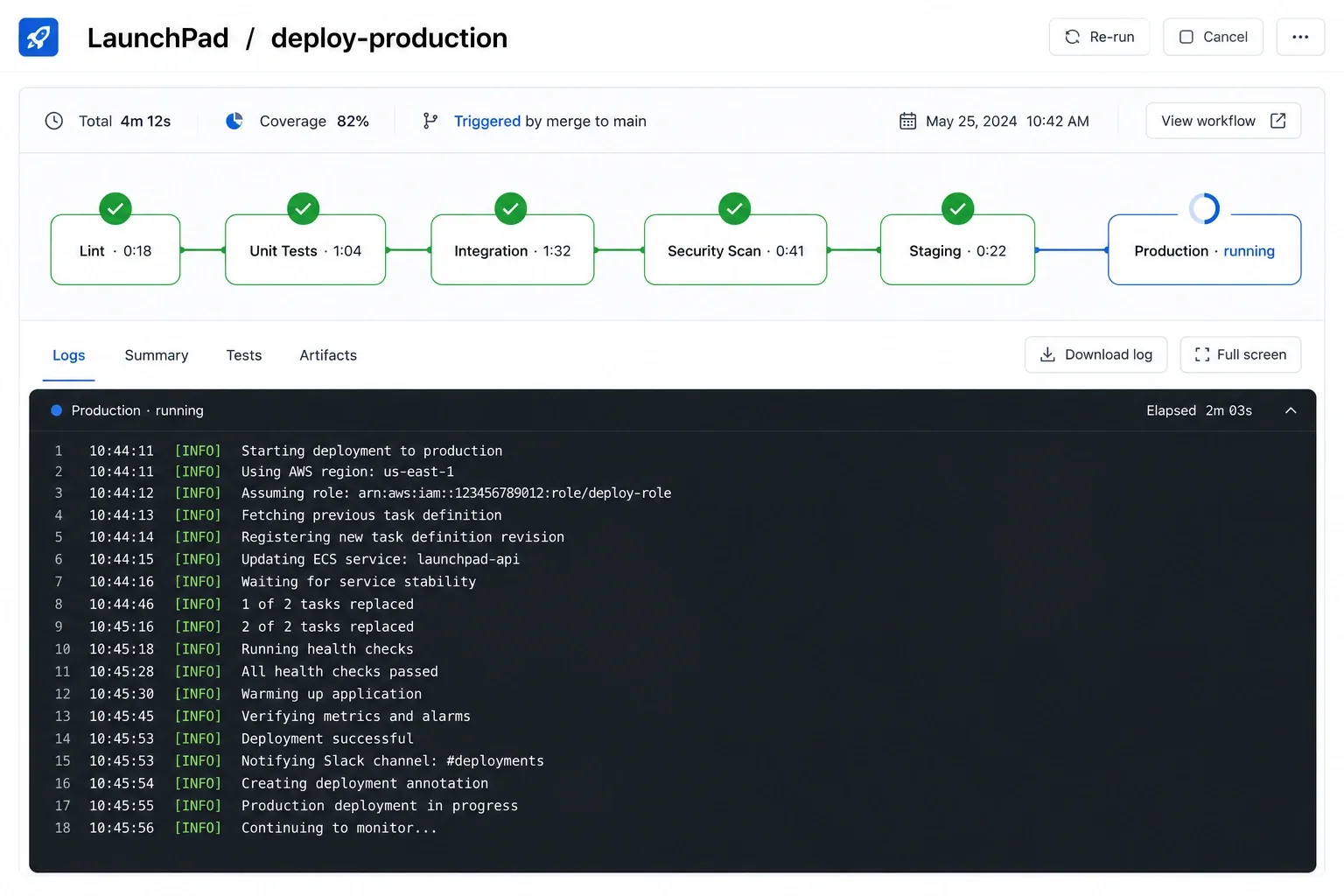Select the Unit Tests pipeline stage card

coord(305,249)
